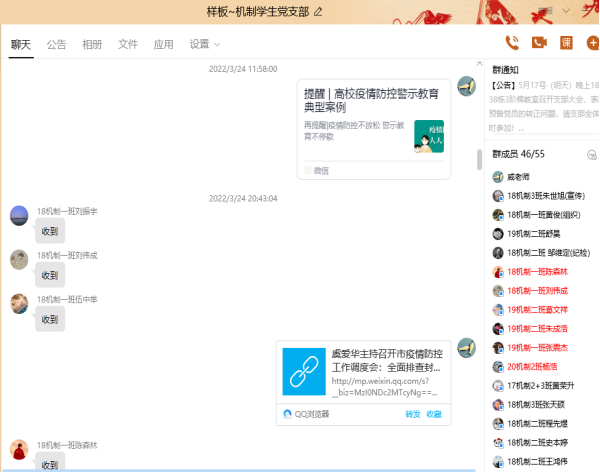Search group members via the icon beside 群成员
This screenshot has height=472, width=600.
click(x=590, y=154)
